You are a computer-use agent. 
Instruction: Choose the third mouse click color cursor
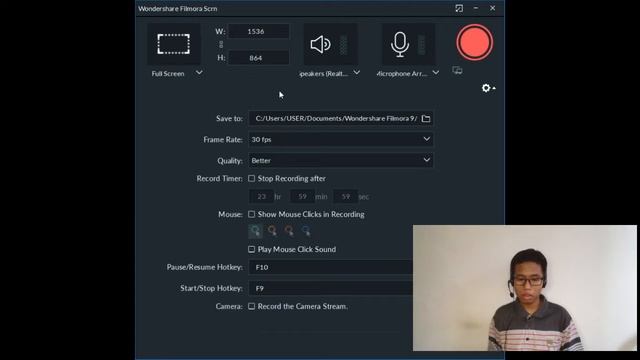289,231
